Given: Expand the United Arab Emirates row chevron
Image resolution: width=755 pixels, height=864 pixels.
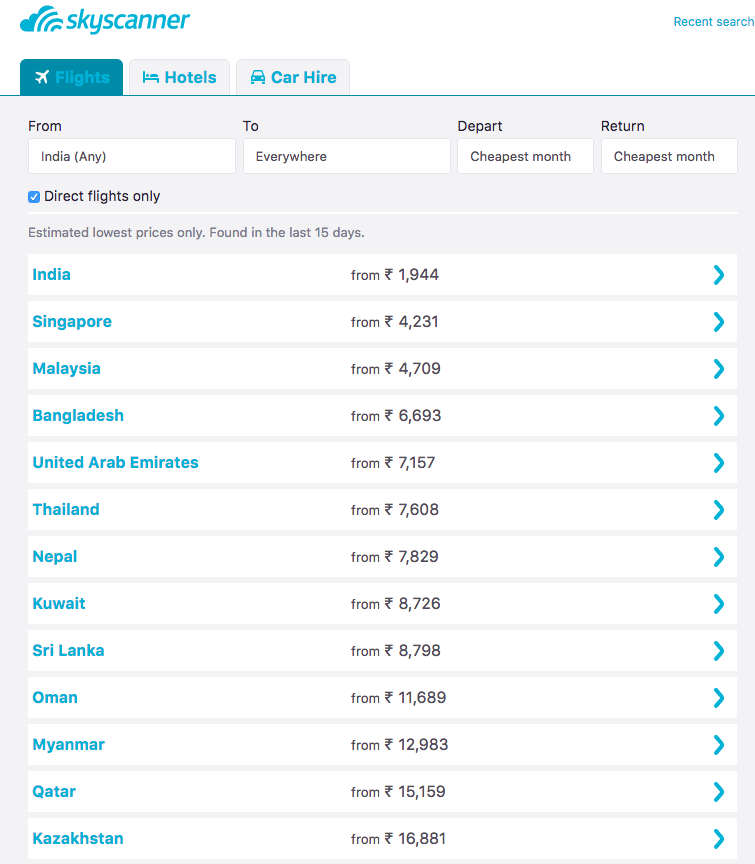Looking at the screenshot, I should pyautogui.click(x=719, y=463).
